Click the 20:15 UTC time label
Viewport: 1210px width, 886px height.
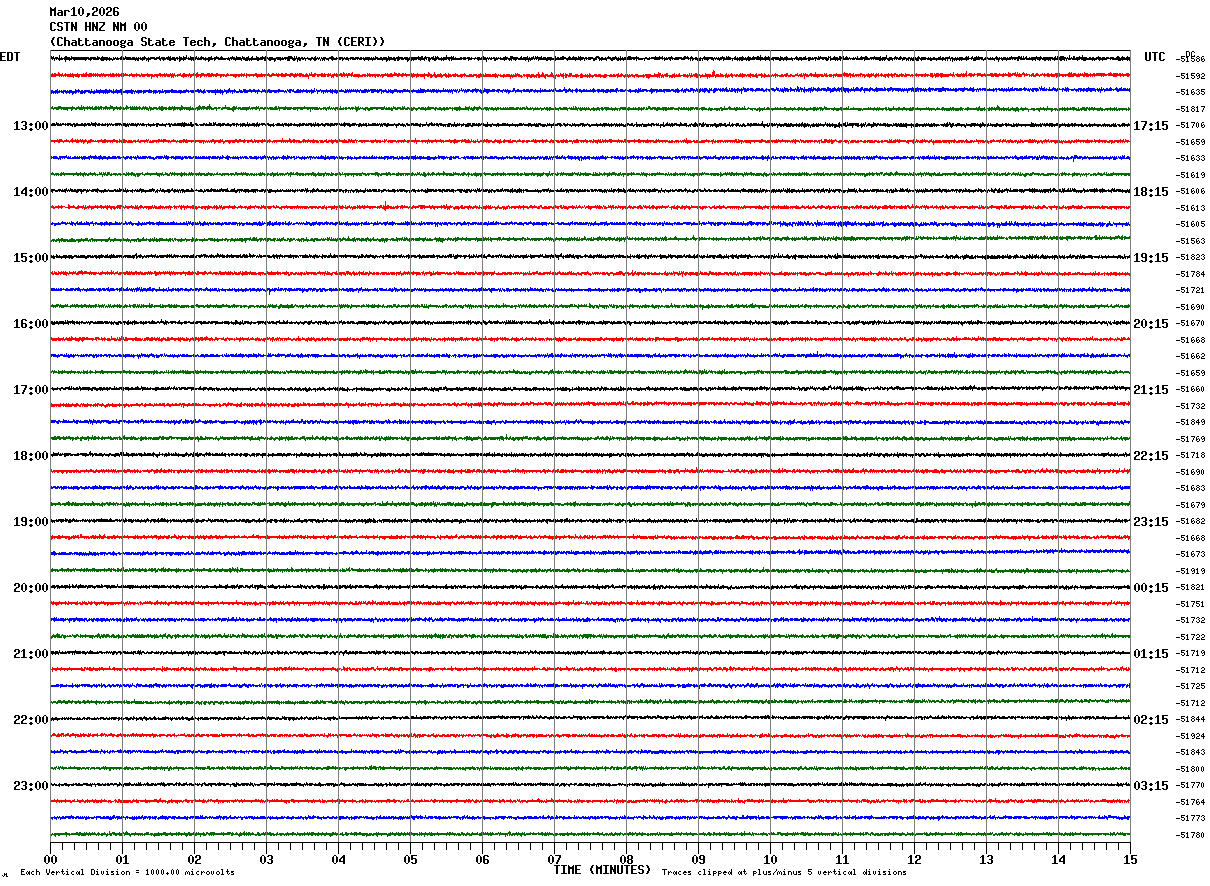coord(1151,324)
